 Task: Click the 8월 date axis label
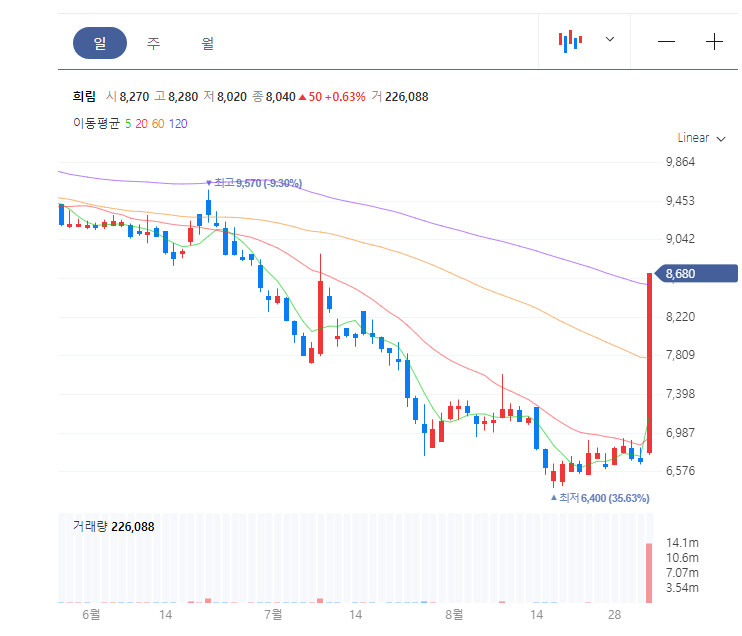454,615
